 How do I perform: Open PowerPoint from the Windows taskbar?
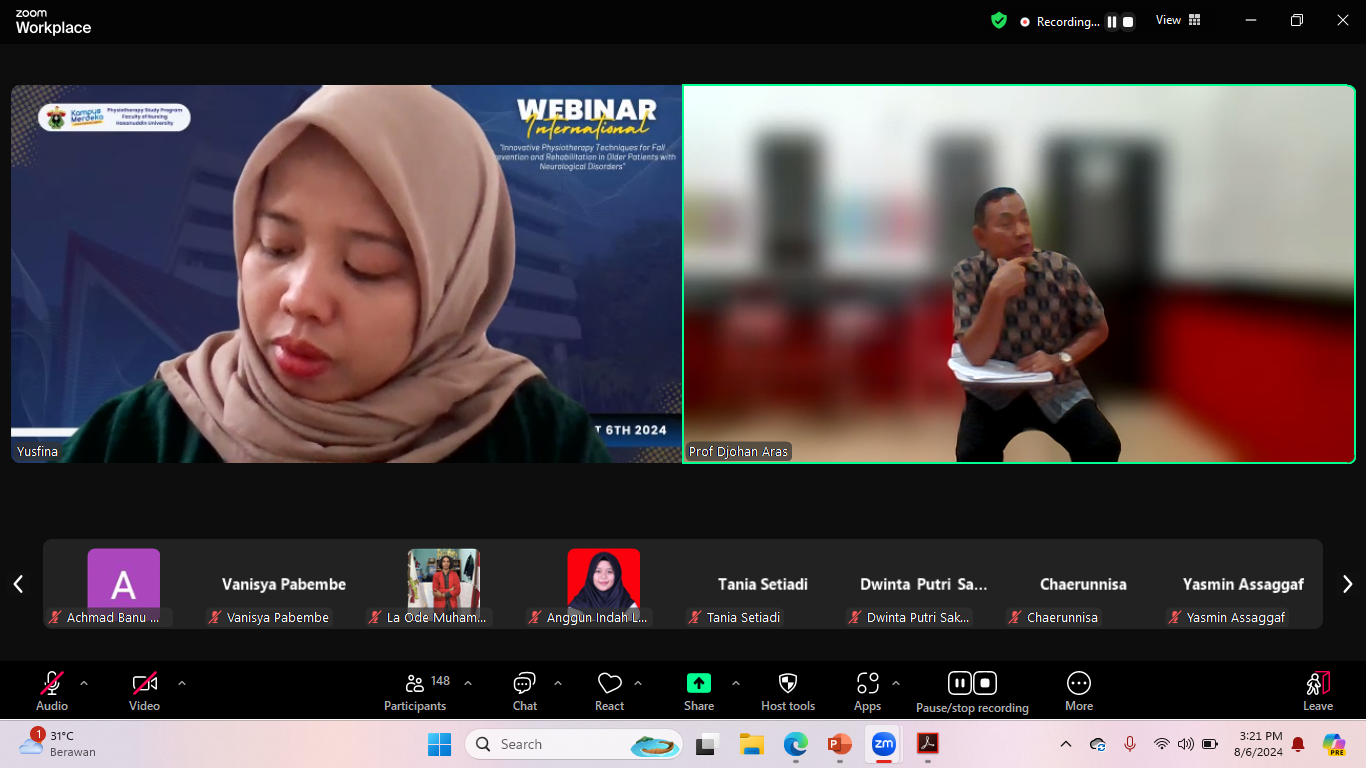pos(839,744)
